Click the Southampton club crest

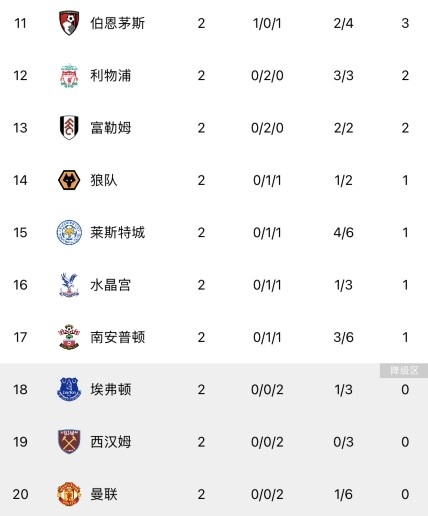pos(69,337)
